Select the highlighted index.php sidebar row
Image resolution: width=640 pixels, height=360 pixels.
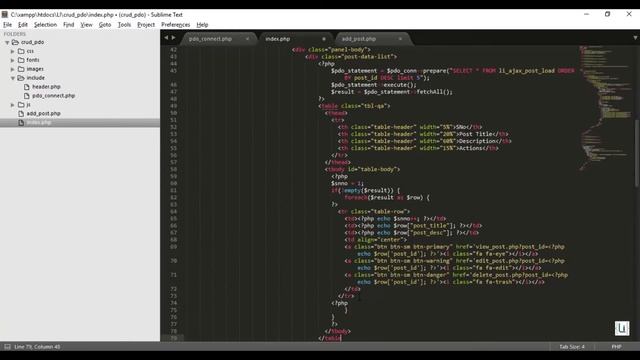click(x=80, y=122)
